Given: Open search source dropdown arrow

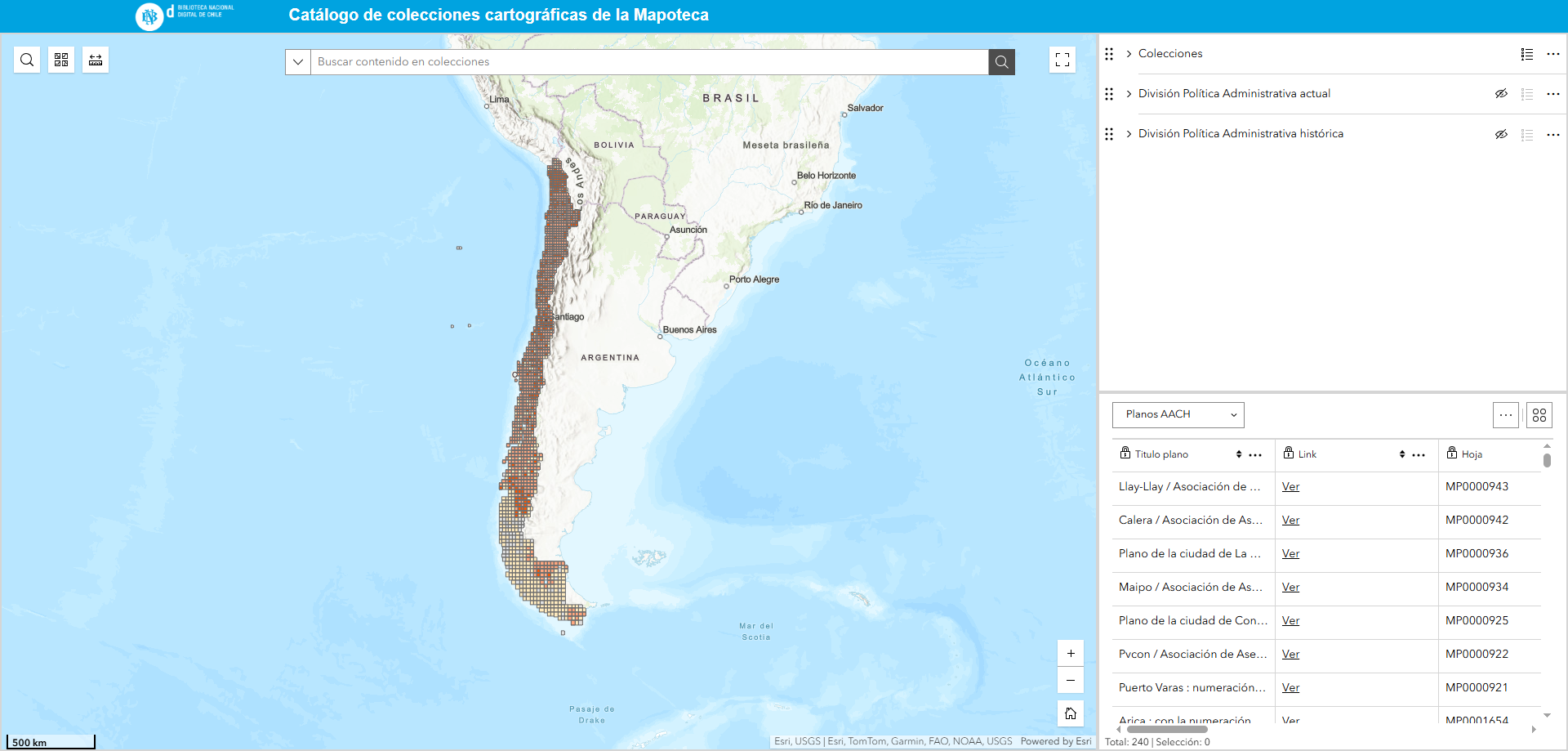Looking at the screenshot, I should coord(298,62).
